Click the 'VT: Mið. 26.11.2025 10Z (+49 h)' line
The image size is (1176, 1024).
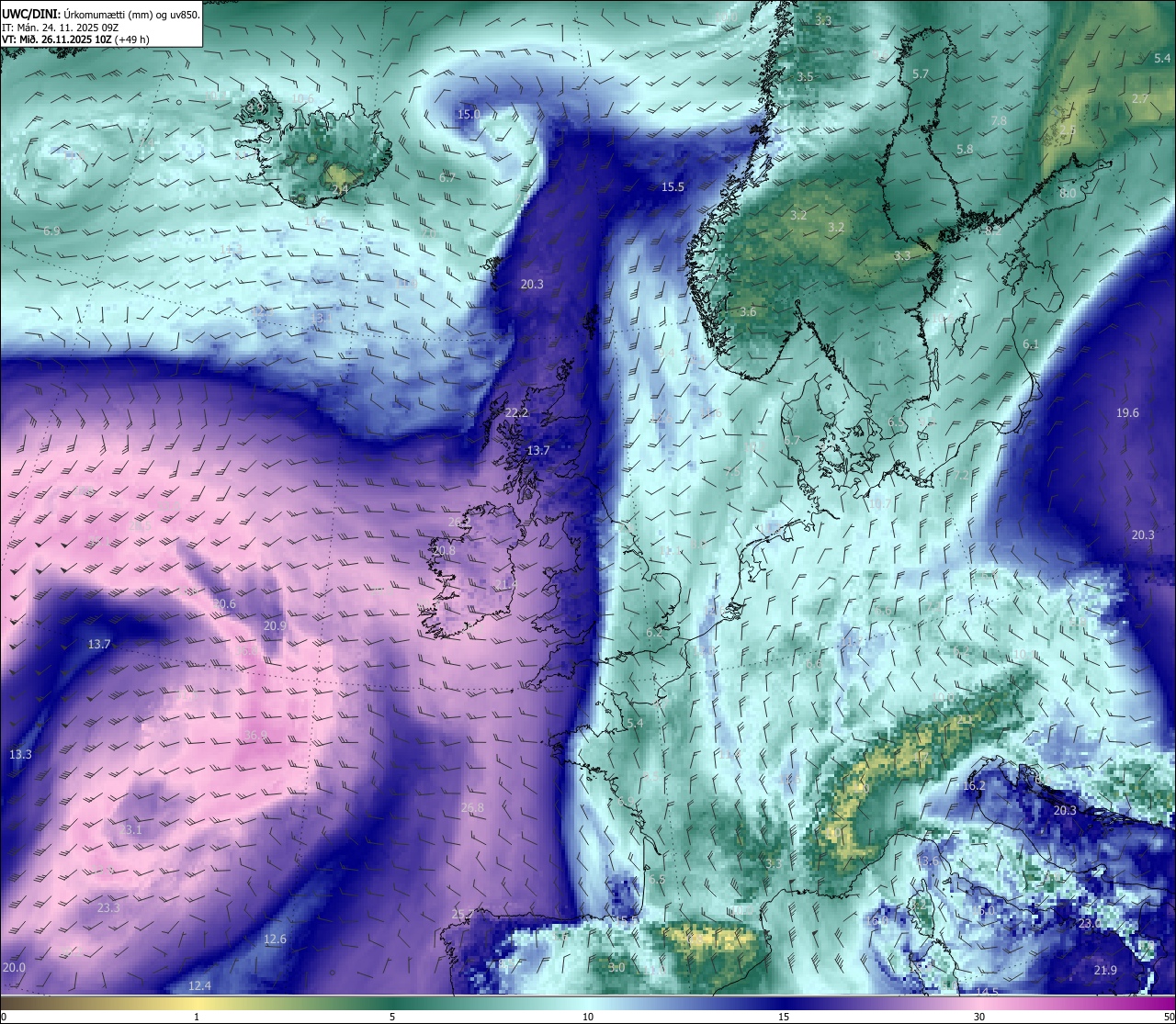75,39
